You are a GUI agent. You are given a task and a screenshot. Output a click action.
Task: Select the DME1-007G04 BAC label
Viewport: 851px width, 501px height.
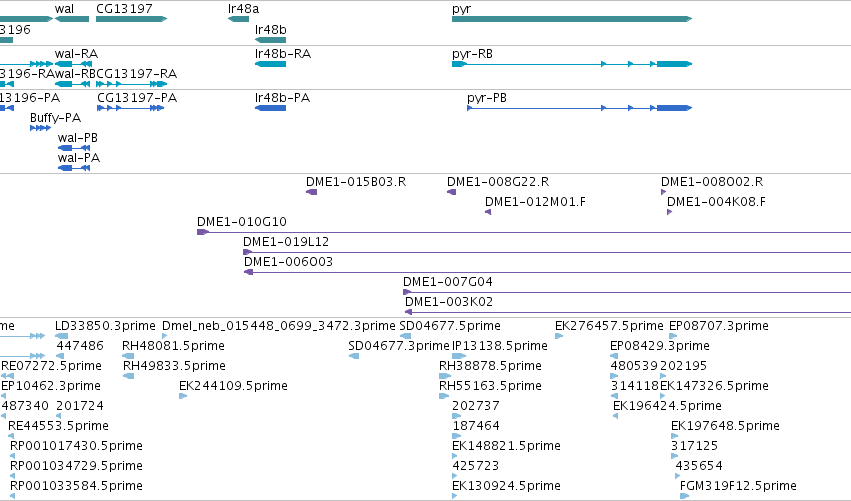tap(448, 282)
